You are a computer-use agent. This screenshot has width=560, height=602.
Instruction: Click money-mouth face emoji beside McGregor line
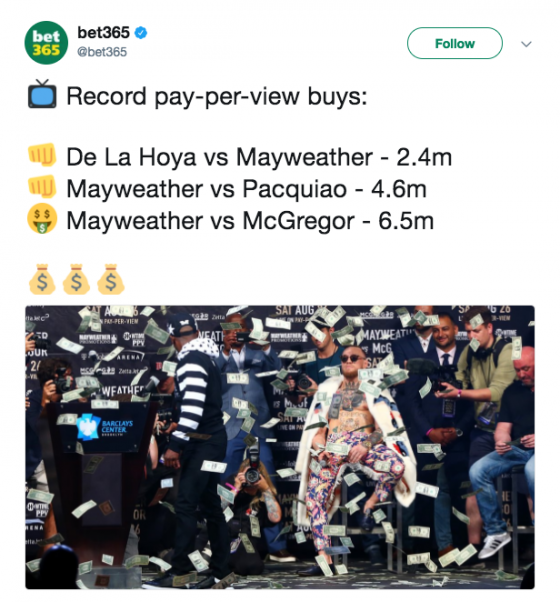[42, 218]
